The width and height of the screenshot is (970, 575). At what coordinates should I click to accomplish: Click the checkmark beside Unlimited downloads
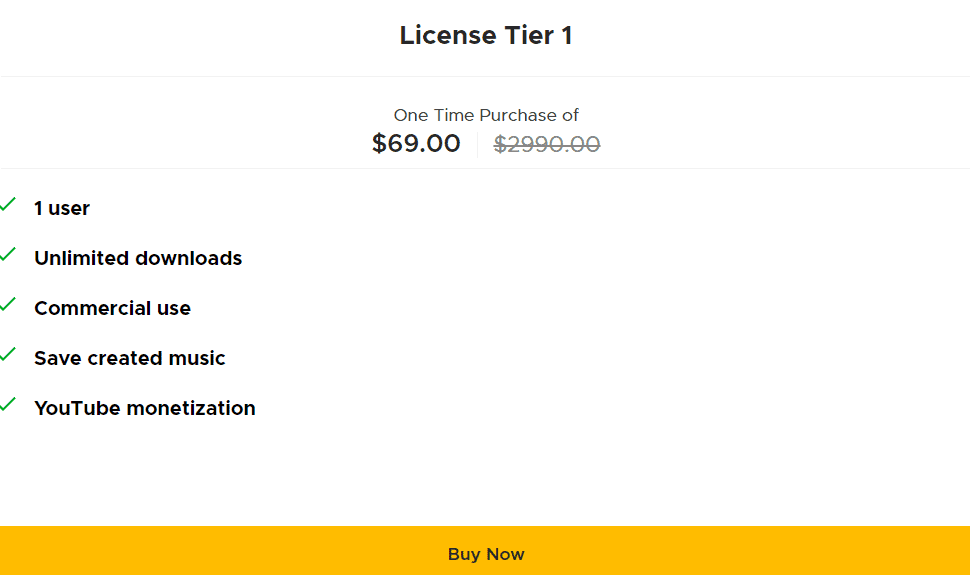8,255
